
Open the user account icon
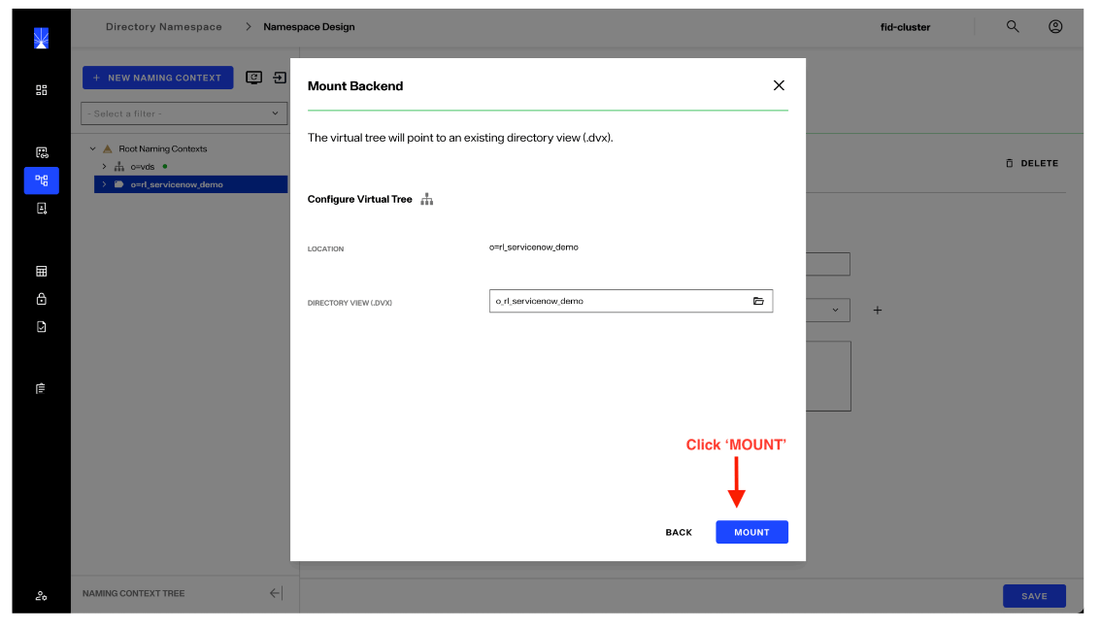click(1055, 27)
